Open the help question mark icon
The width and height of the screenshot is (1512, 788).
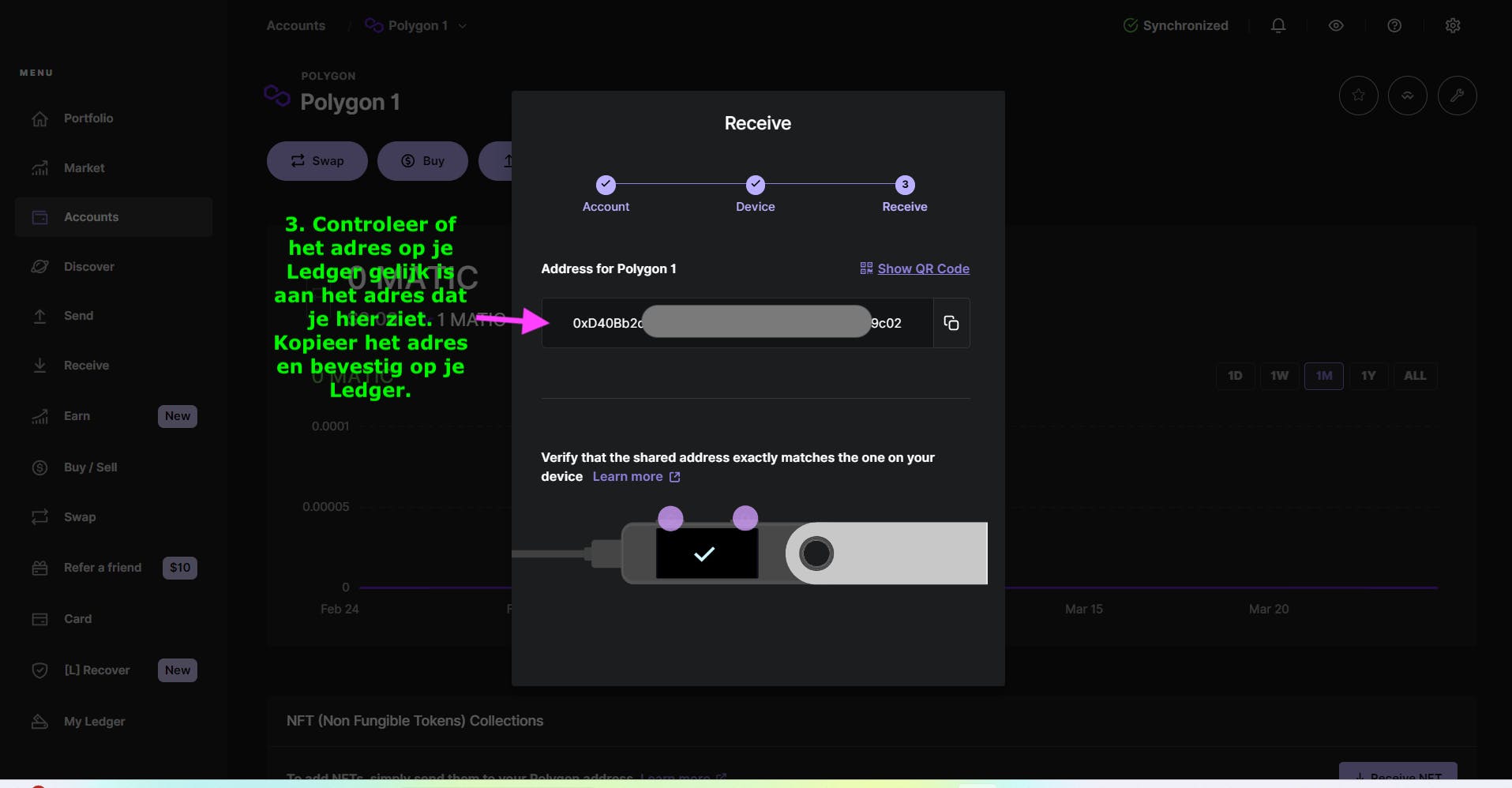(1394, 26)
